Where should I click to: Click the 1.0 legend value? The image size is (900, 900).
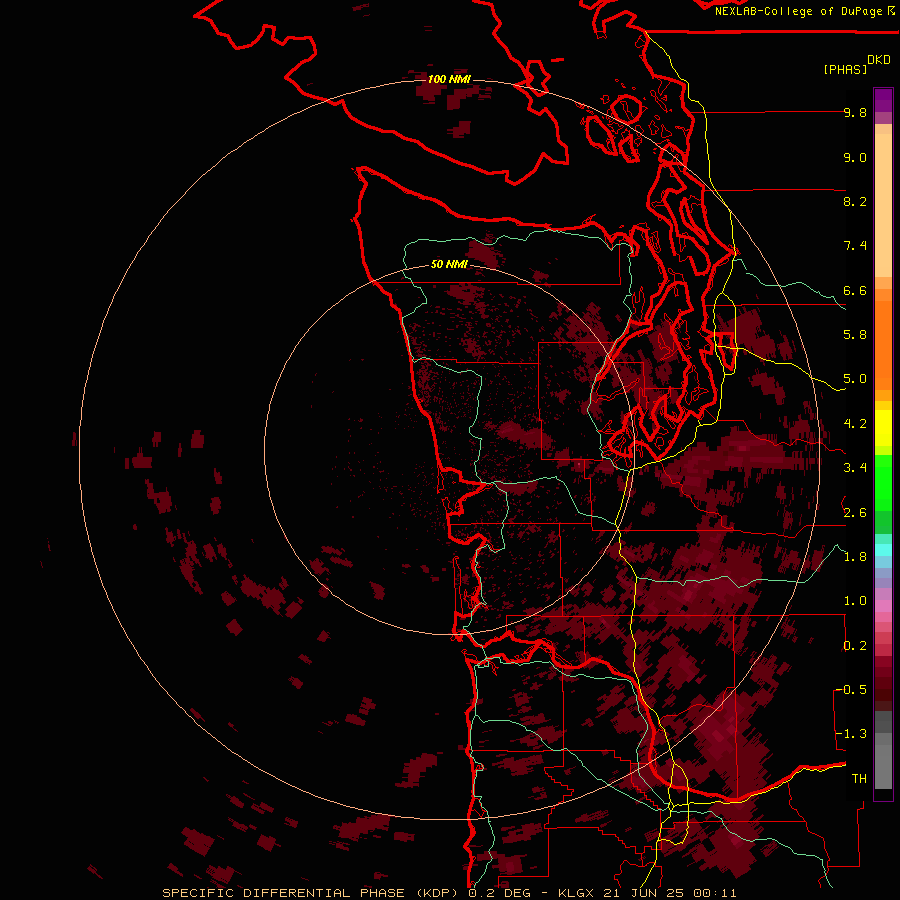(855, 601)
